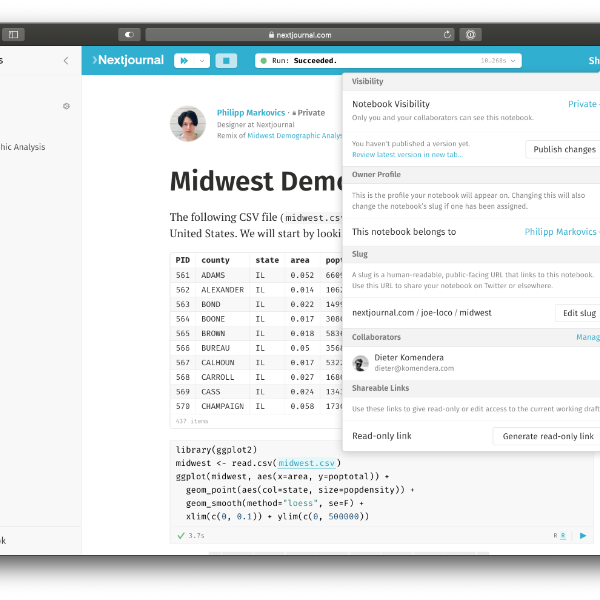The image size is (600, 600).
Task: Stop execution with the square stop button
Action: pyautogui.click(x=226, y=60)
